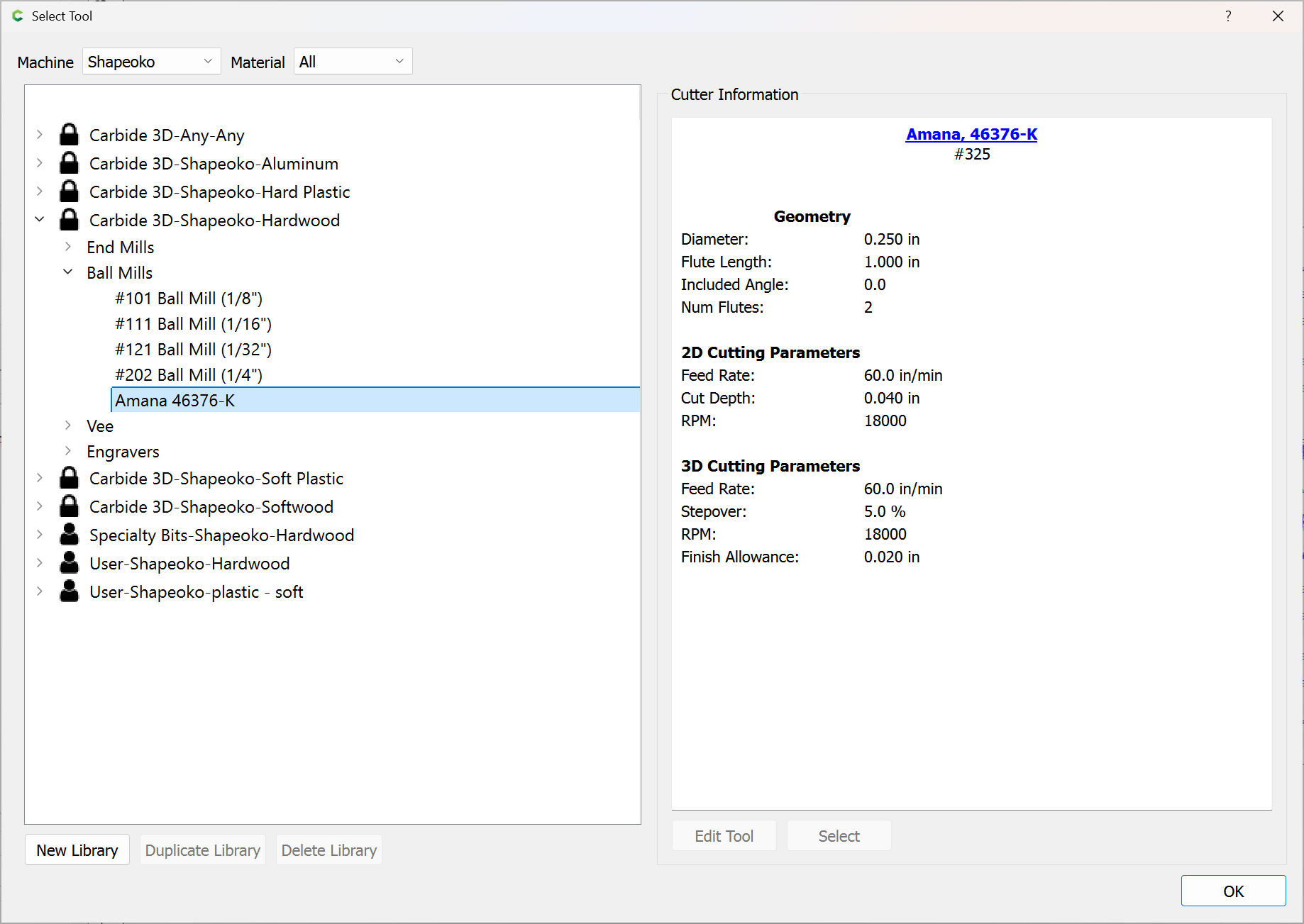1304x924 pixels.
Task: Expand Carbide 3D-Shapeoko-Soft Plastic library
Action: 40,478
